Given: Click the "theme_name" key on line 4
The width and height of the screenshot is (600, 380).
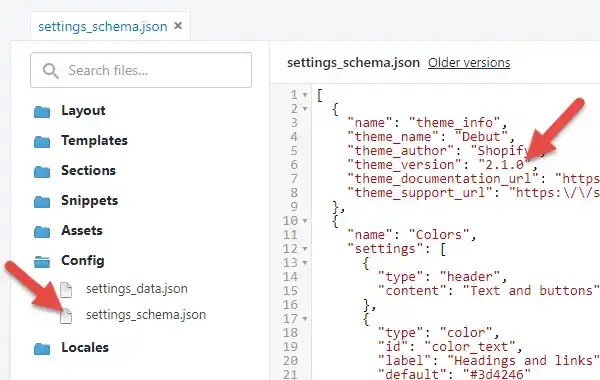Looking at the screenshot, I should [393, 137].
